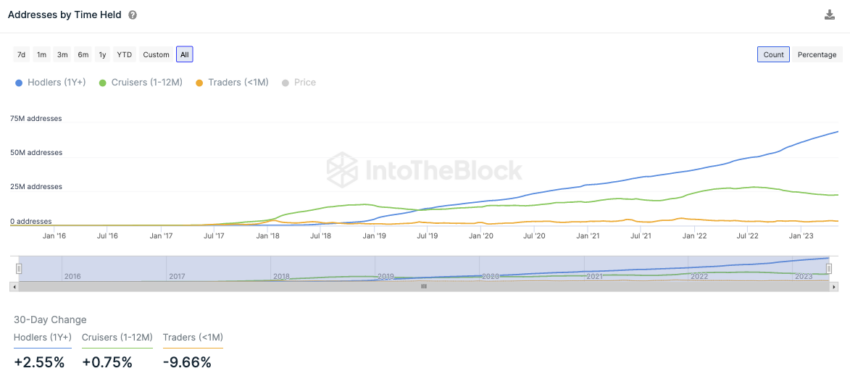Click the left navigator range handle

click(19, 268)
